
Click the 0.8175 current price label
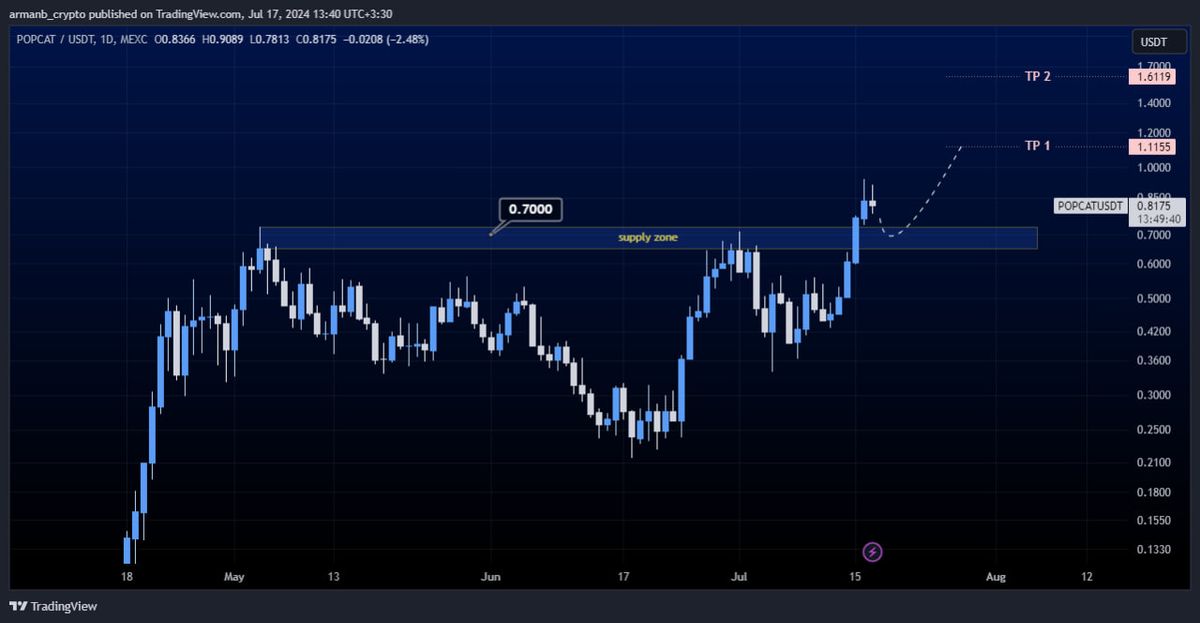point(1152,205)
